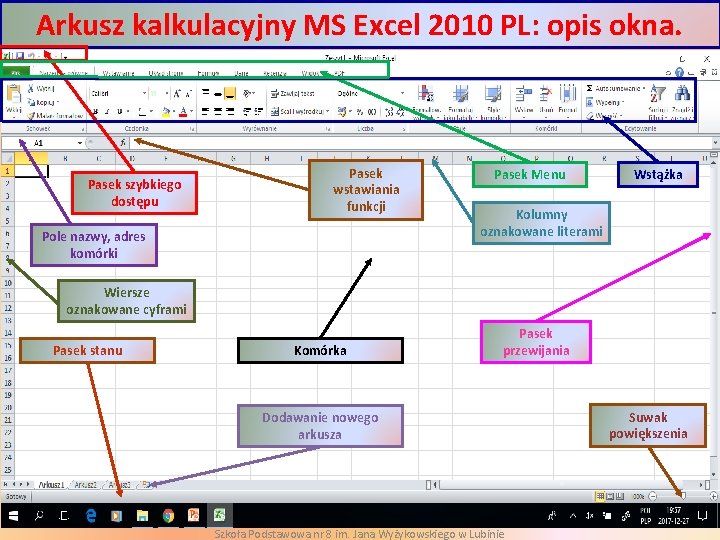Open the green Plik (File) tab
This screenshot has height=540, width=720.
coord(17,73)
